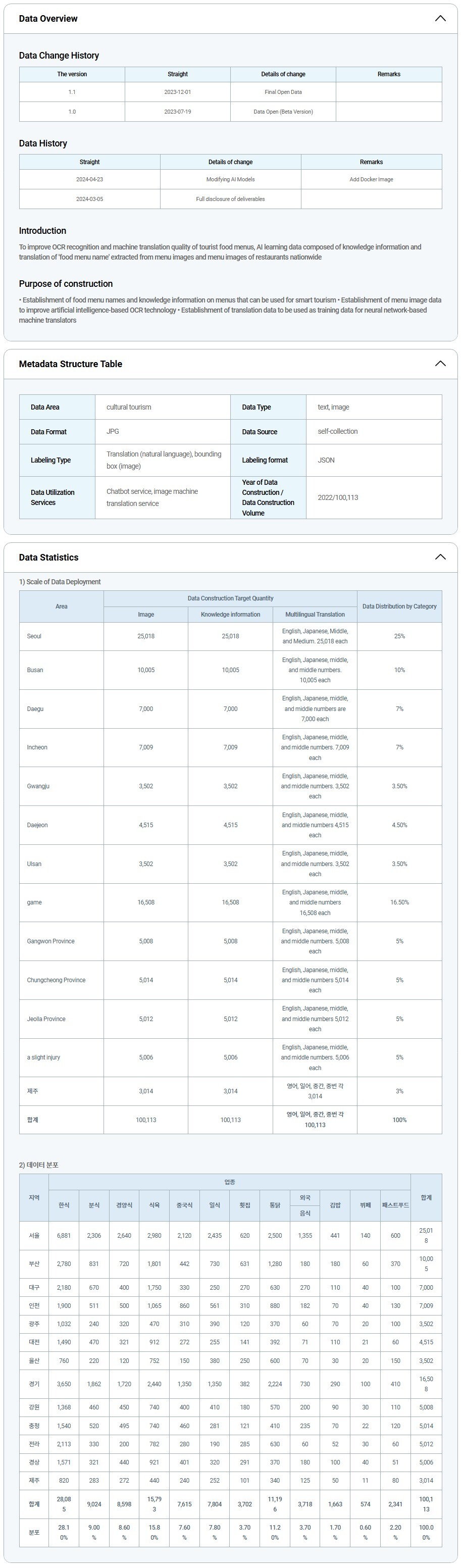Click the Knowledge information column header
Viewport: 462px width, 1568px height.
(x=230, y=614)
